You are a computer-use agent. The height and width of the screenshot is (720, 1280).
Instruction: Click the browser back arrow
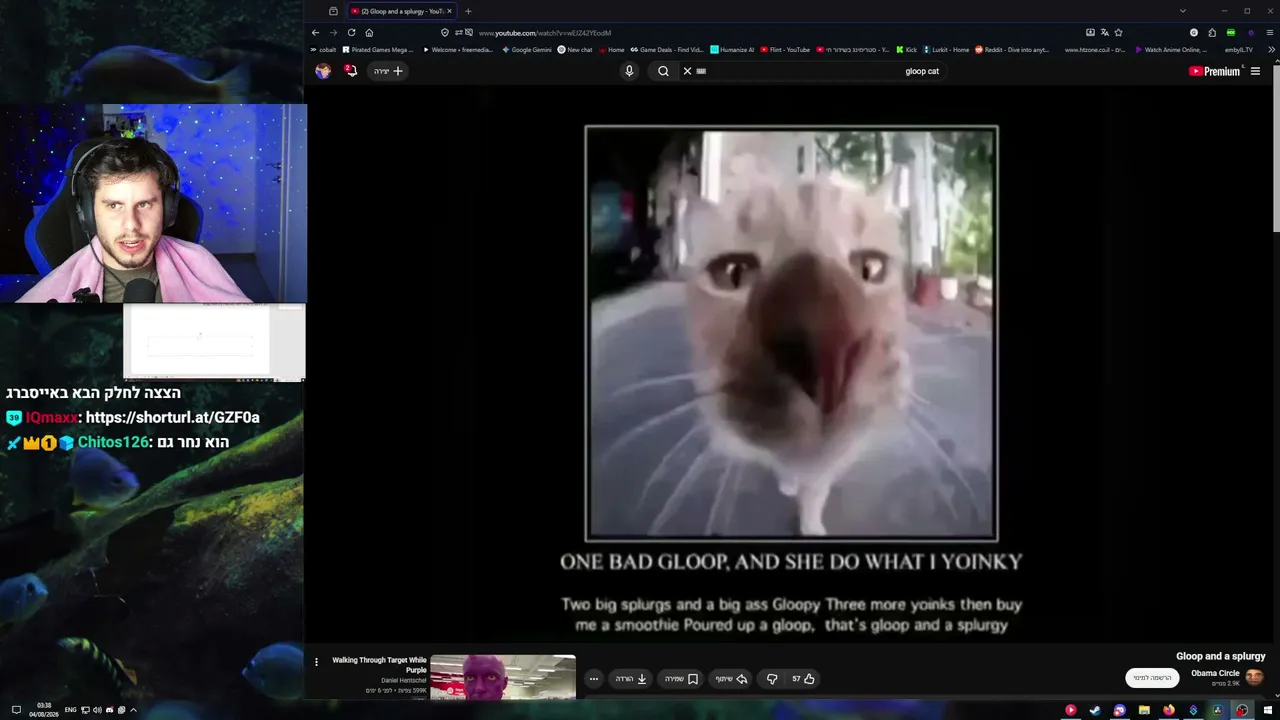tap(315, 33)
